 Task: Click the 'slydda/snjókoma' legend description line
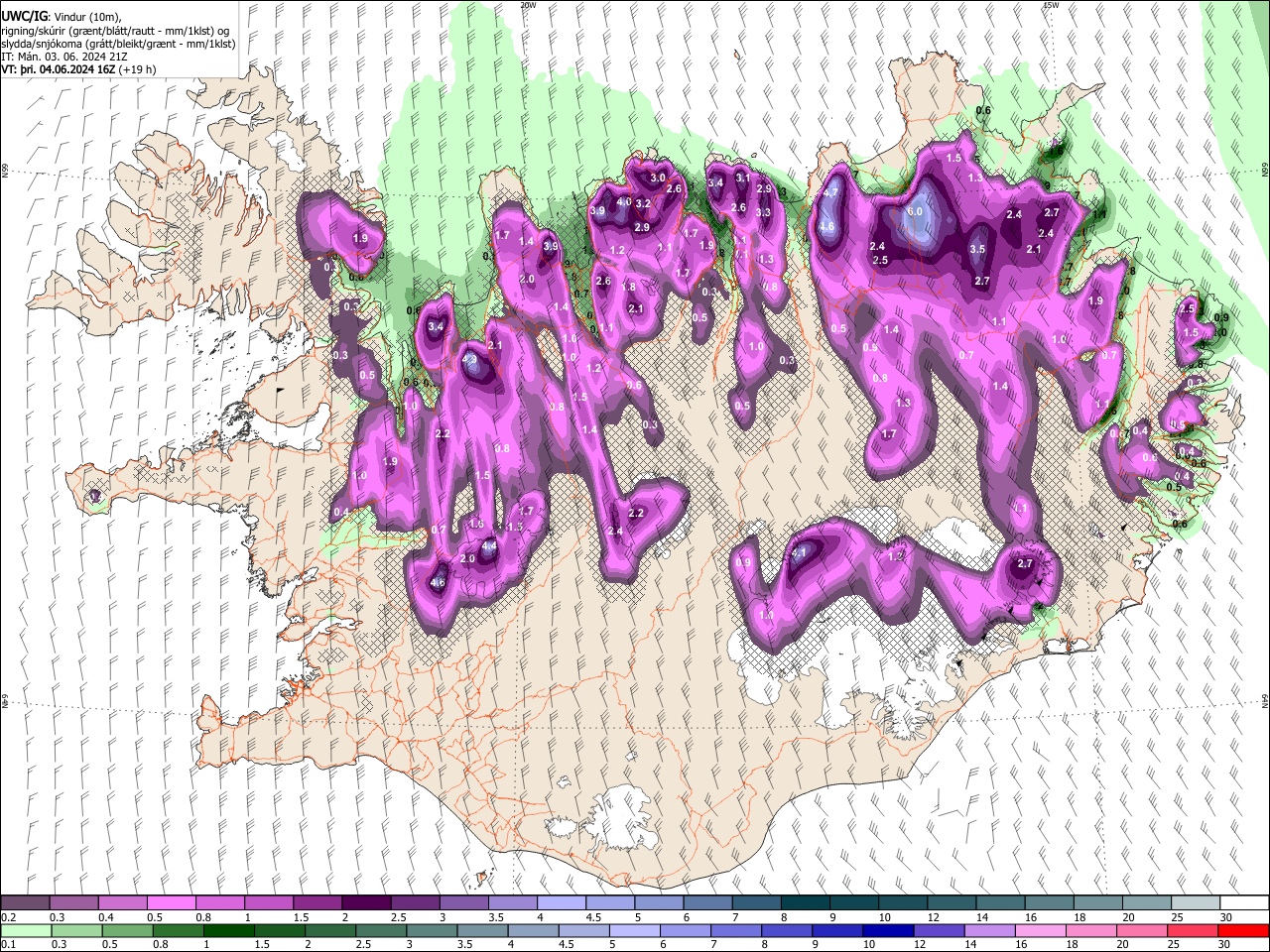pos(118,44)
